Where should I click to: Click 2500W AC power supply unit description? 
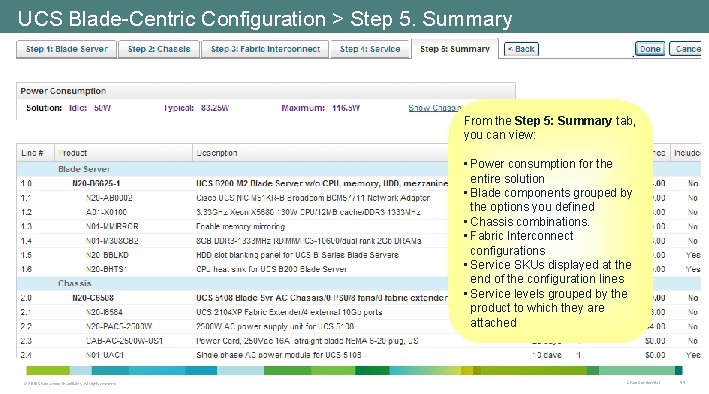click(274, 326)
